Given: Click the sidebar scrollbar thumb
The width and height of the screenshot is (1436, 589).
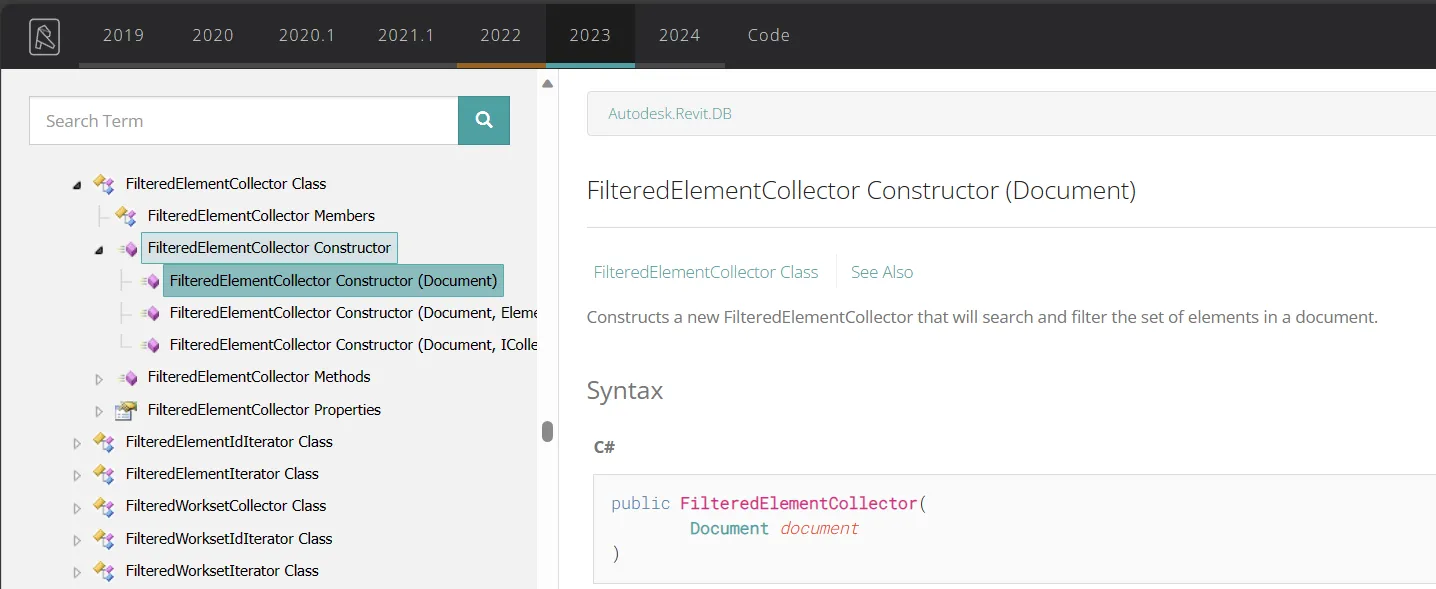Looking at the screenshot, I should click(x=547, y=431).
